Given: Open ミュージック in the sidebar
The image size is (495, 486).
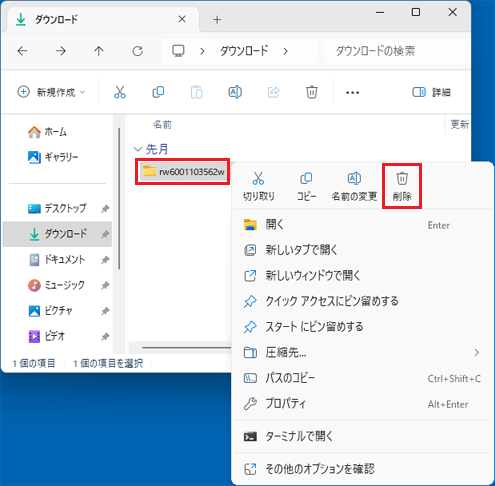Looking at the screenshot, I should [56, 285].
